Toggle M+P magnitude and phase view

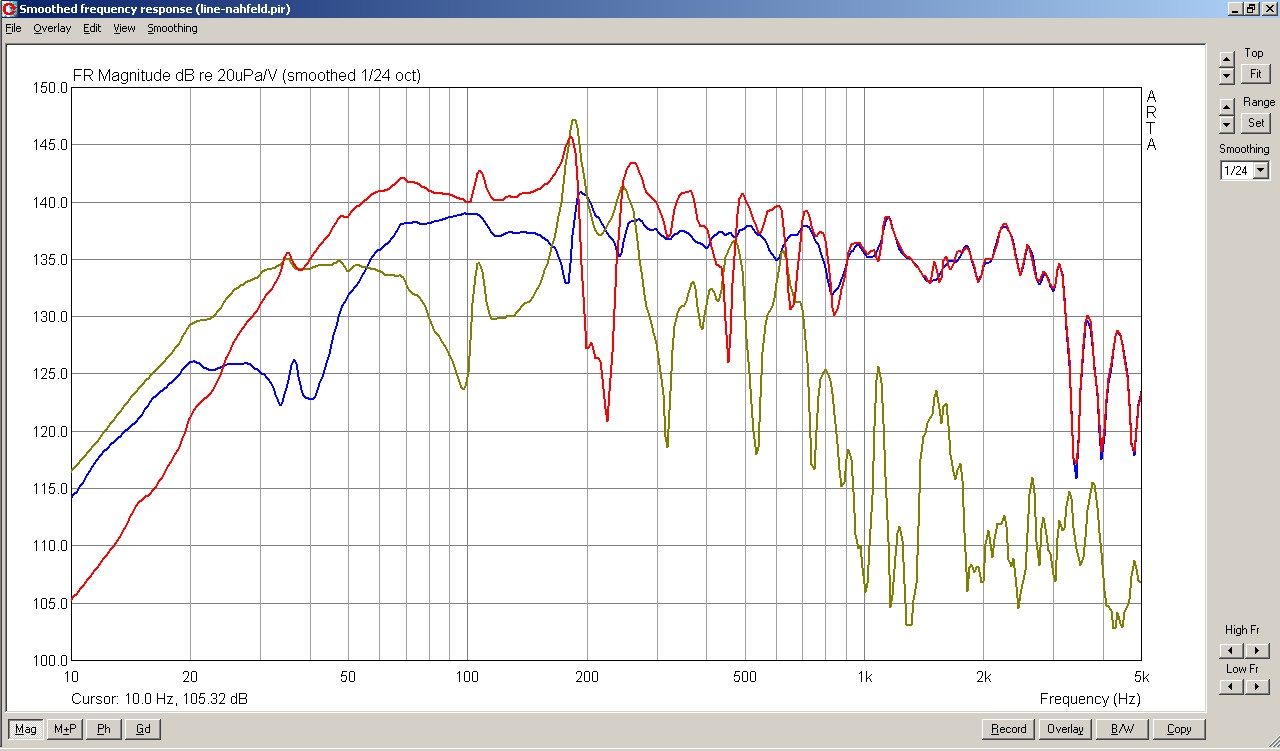tap(64, 729)
